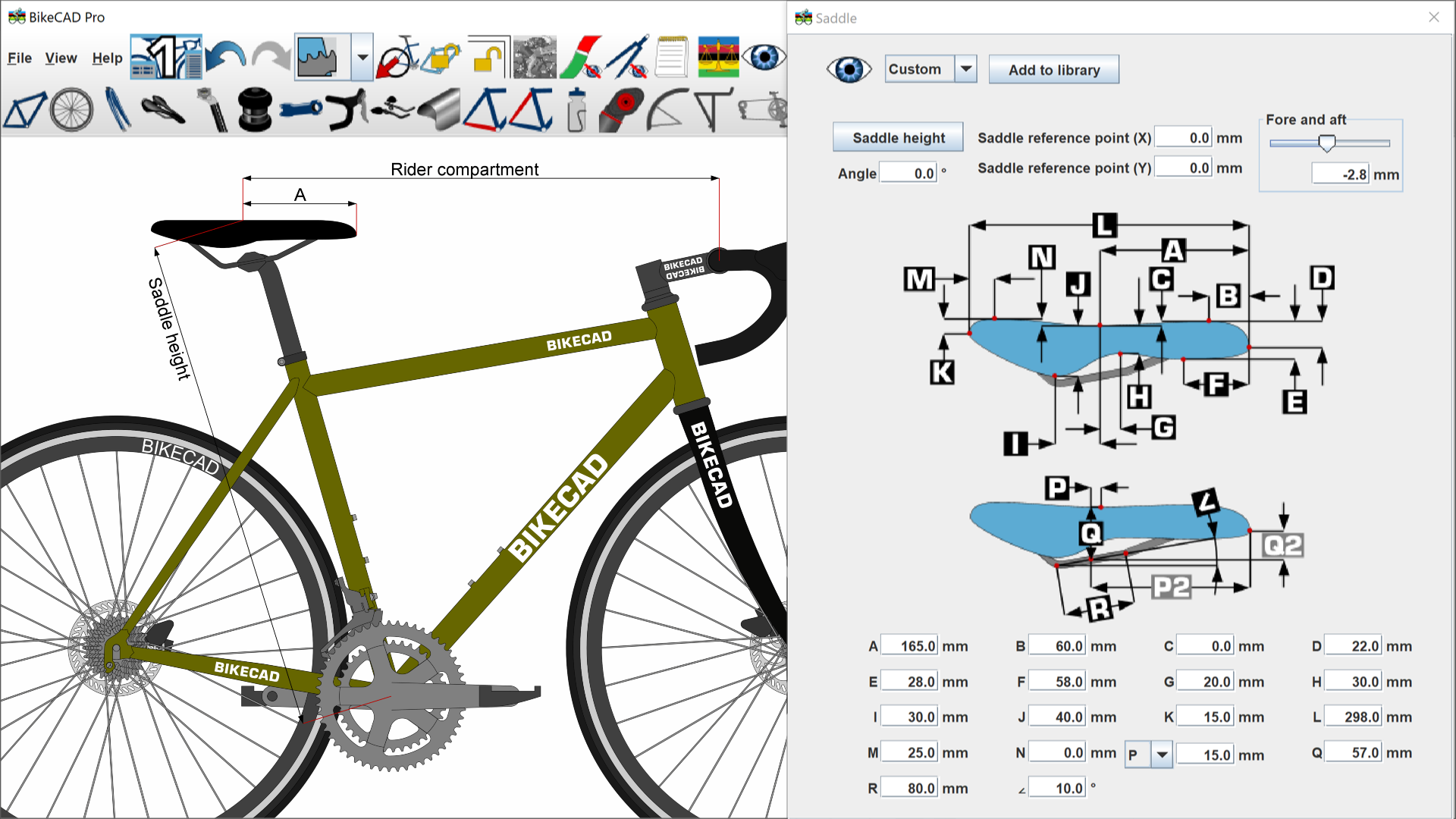This screenshot has width=1456, height=819.
Task: Edit dimension C value 0.0
Action: click(1206, 646)
